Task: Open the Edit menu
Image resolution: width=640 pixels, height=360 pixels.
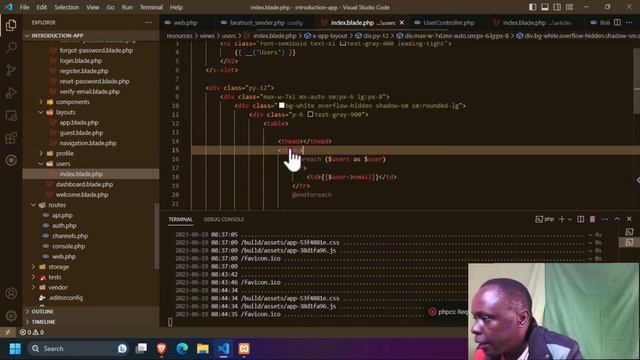Action: click(42, 7)
